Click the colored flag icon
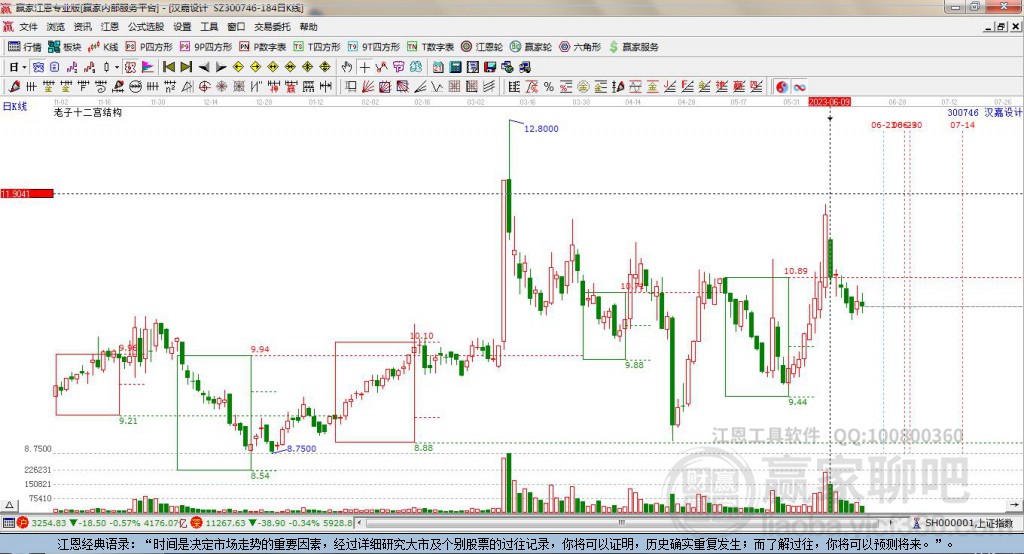1024x554 pixels. (148, 67)
